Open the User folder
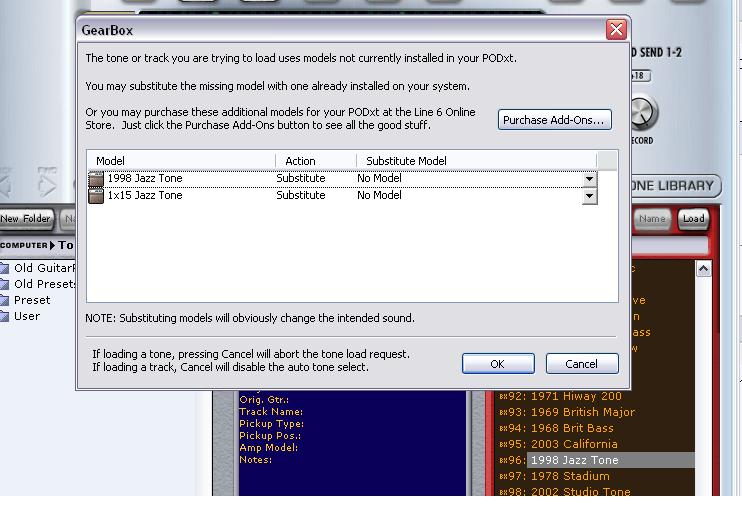Viewport: 742px width, 512px height. tap(27, 317)
